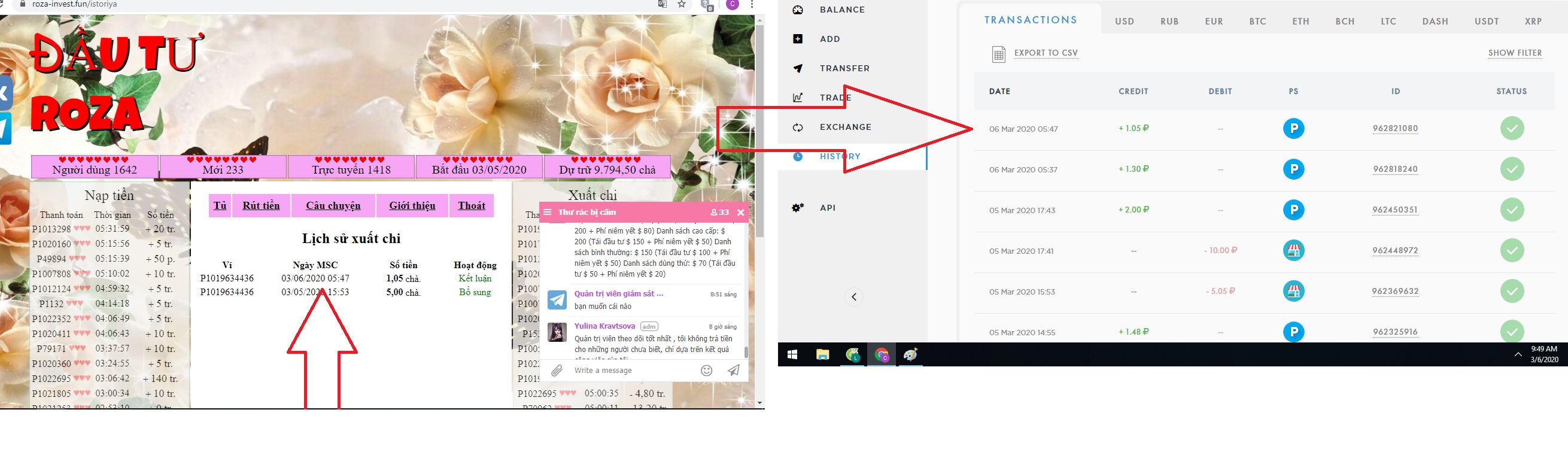Select the RUB currency tab
This screenshot has height=449, width=1568.
point(1169,22)
